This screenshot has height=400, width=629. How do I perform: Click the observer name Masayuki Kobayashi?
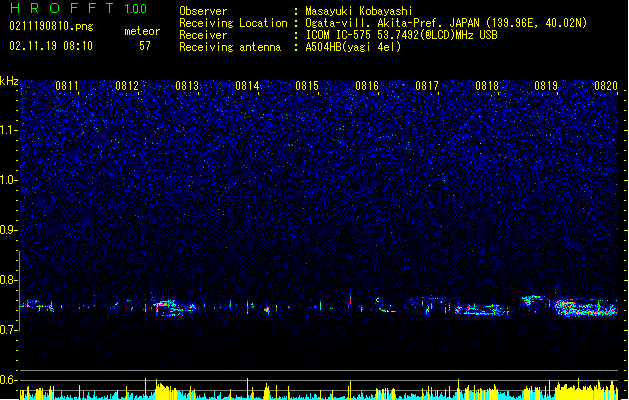click(359, 11)
